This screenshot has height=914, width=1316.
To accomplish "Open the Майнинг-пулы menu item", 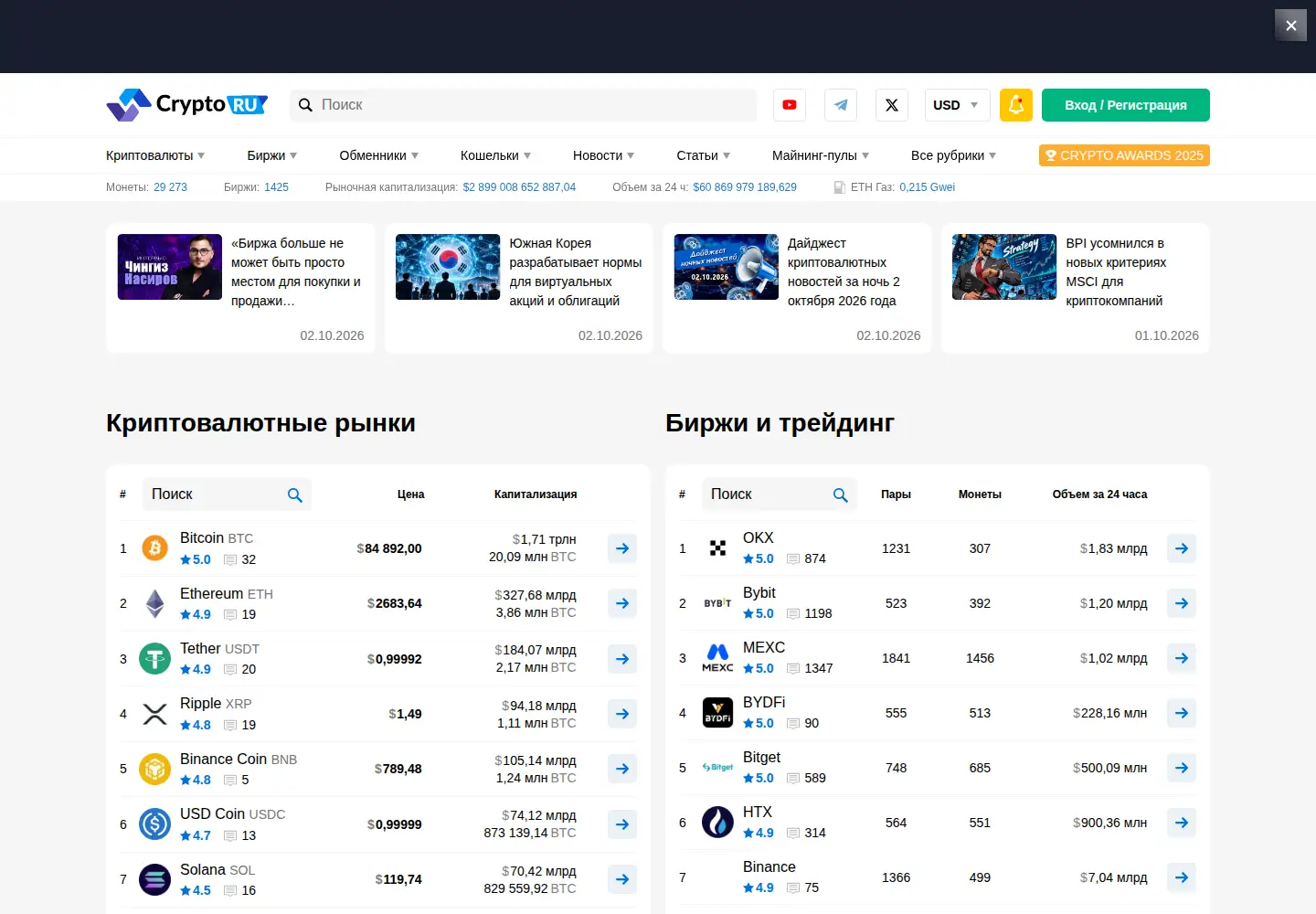I will [x=821, y=155].
